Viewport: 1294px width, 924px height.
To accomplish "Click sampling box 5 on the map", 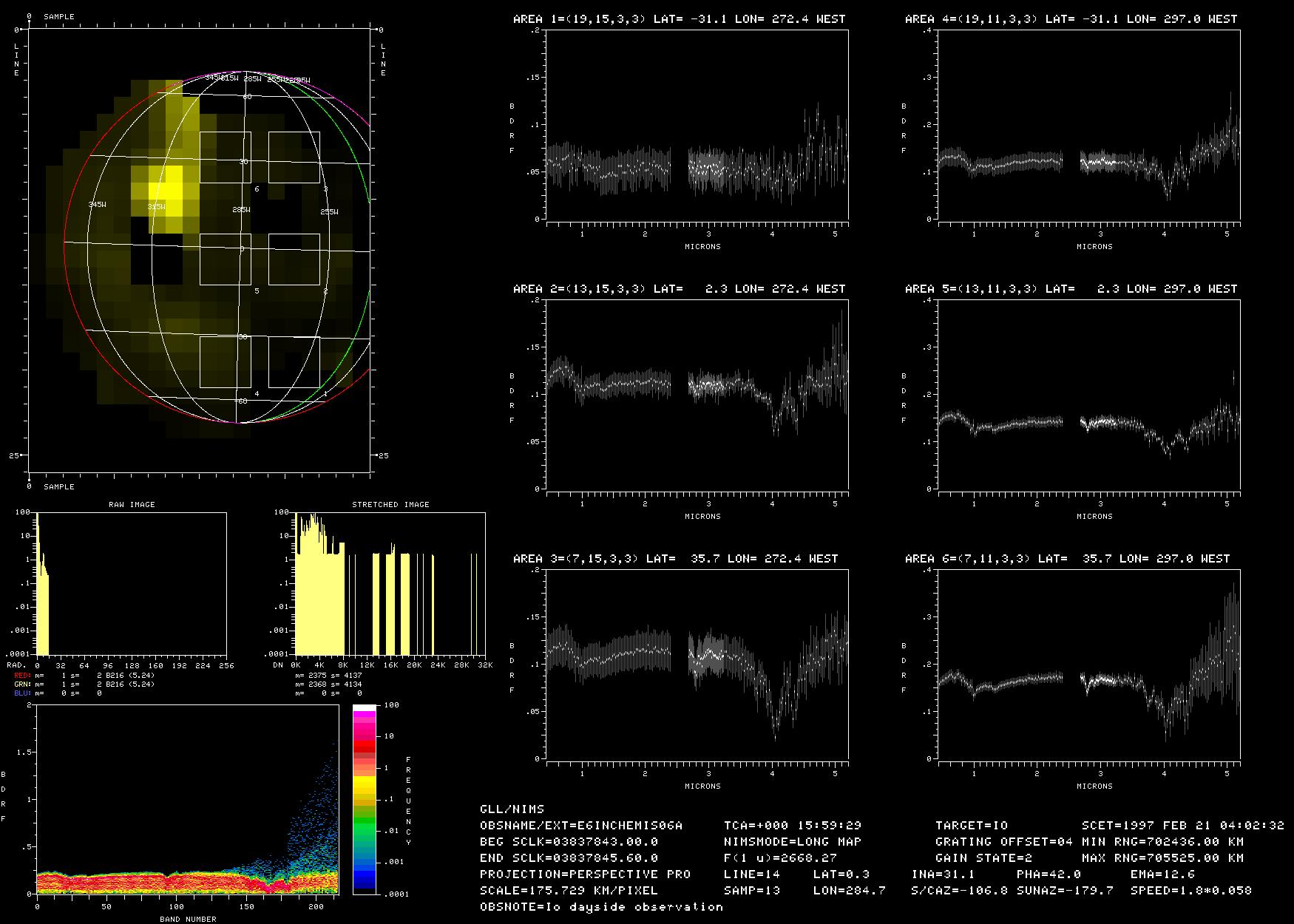I will pyautogui.click(x=226, y=259).
